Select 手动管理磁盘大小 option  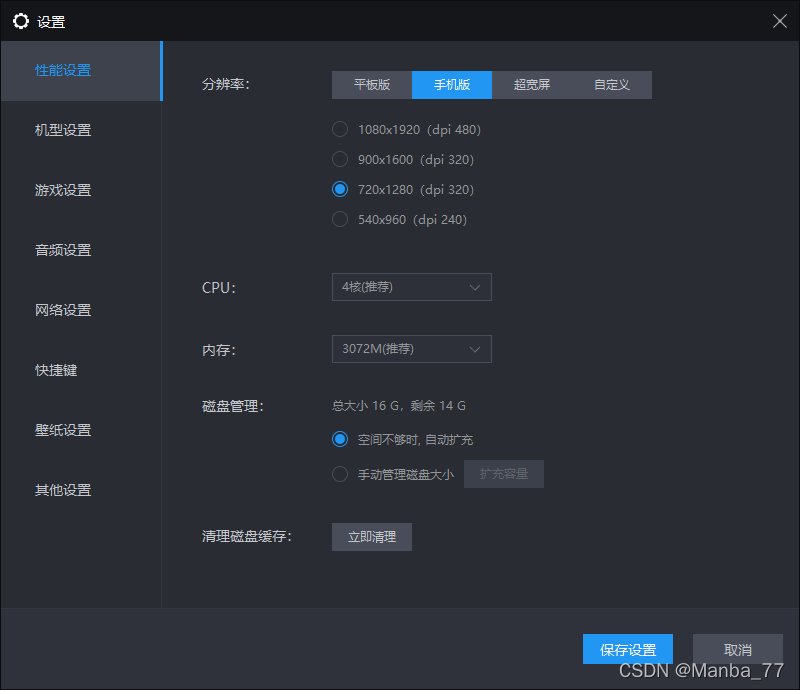coord(393,475)
